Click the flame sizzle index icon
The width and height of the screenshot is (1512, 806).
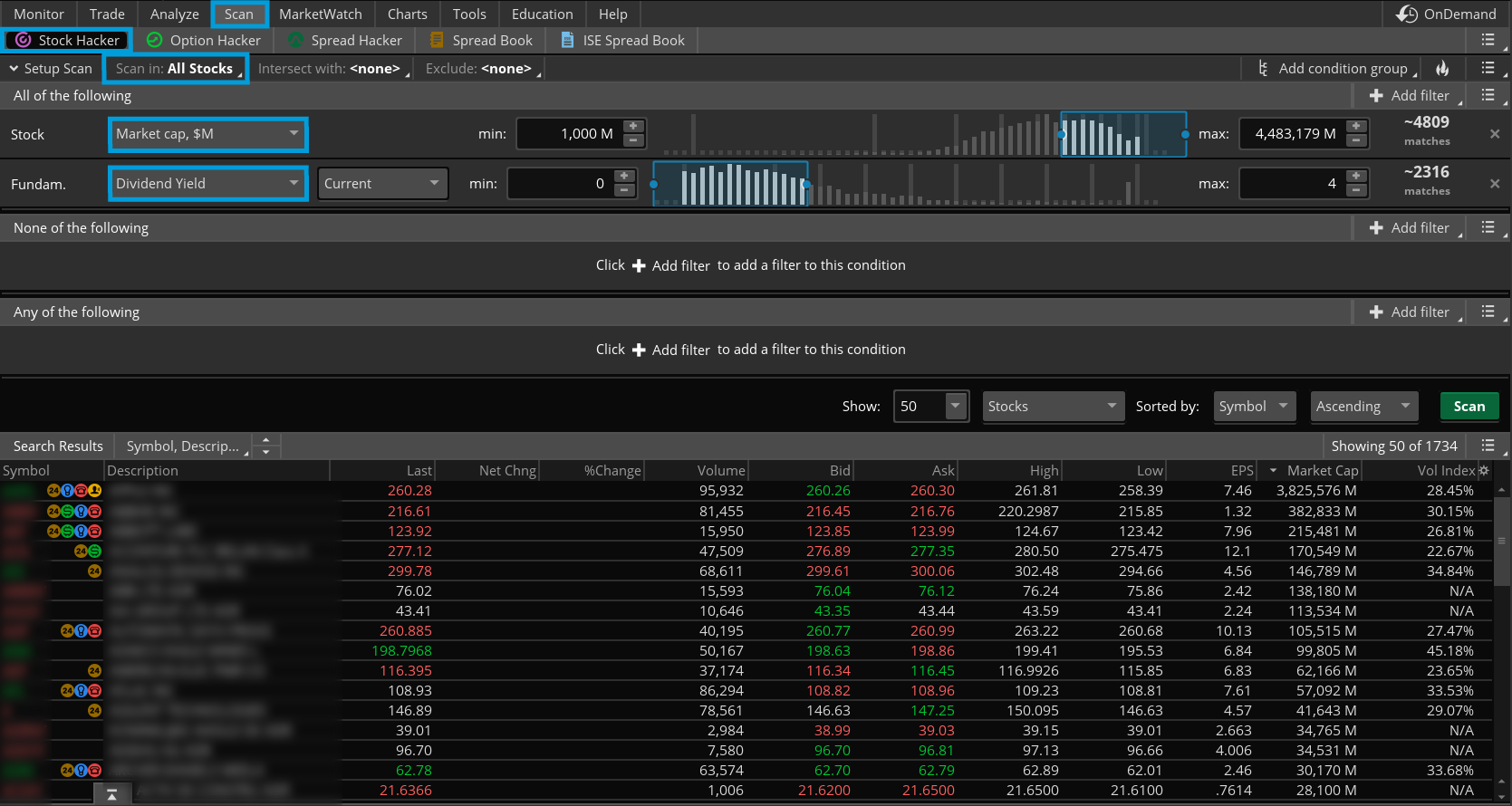coord(1442,68)
